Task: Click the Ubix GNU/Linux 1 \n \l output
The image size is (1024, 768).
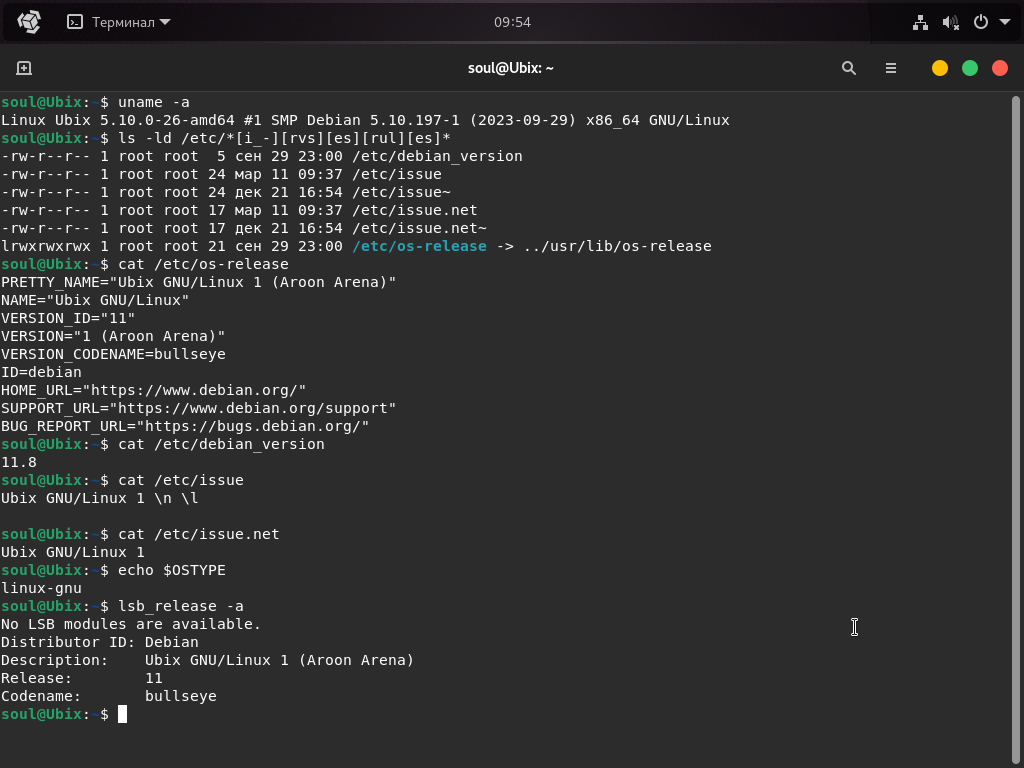Action: point(99,498)
